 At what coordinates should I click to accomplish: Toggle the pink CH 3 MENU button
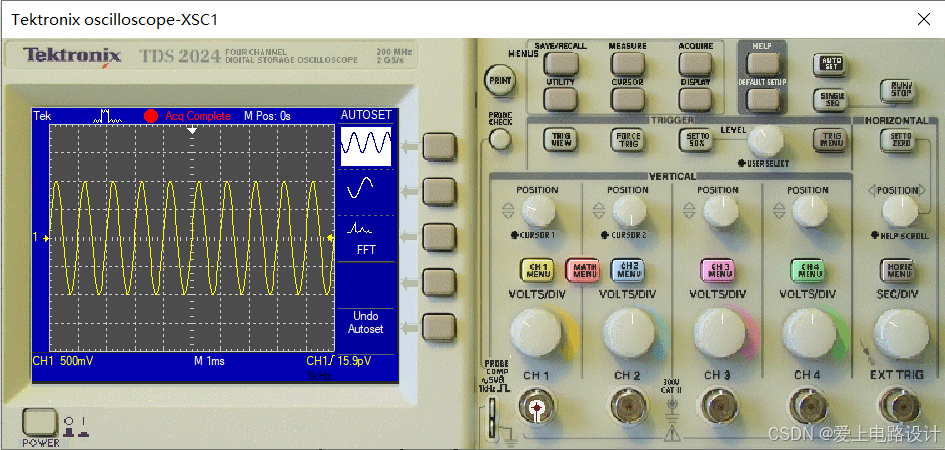pyautogui.click(x=718, y=270)
